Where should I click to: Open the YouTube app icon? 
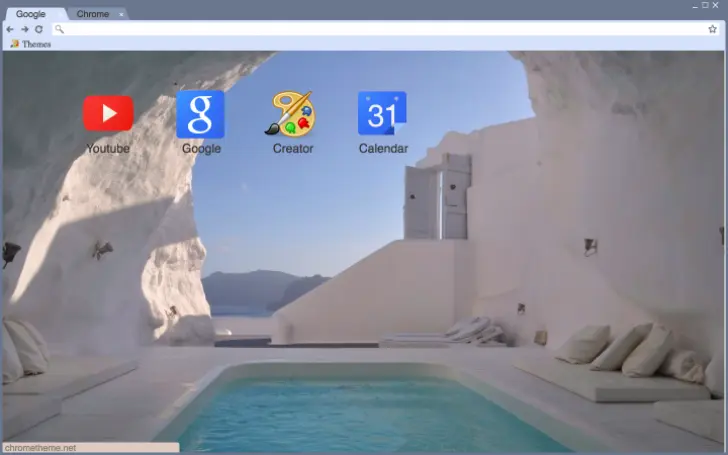click(x=108, y=113)
